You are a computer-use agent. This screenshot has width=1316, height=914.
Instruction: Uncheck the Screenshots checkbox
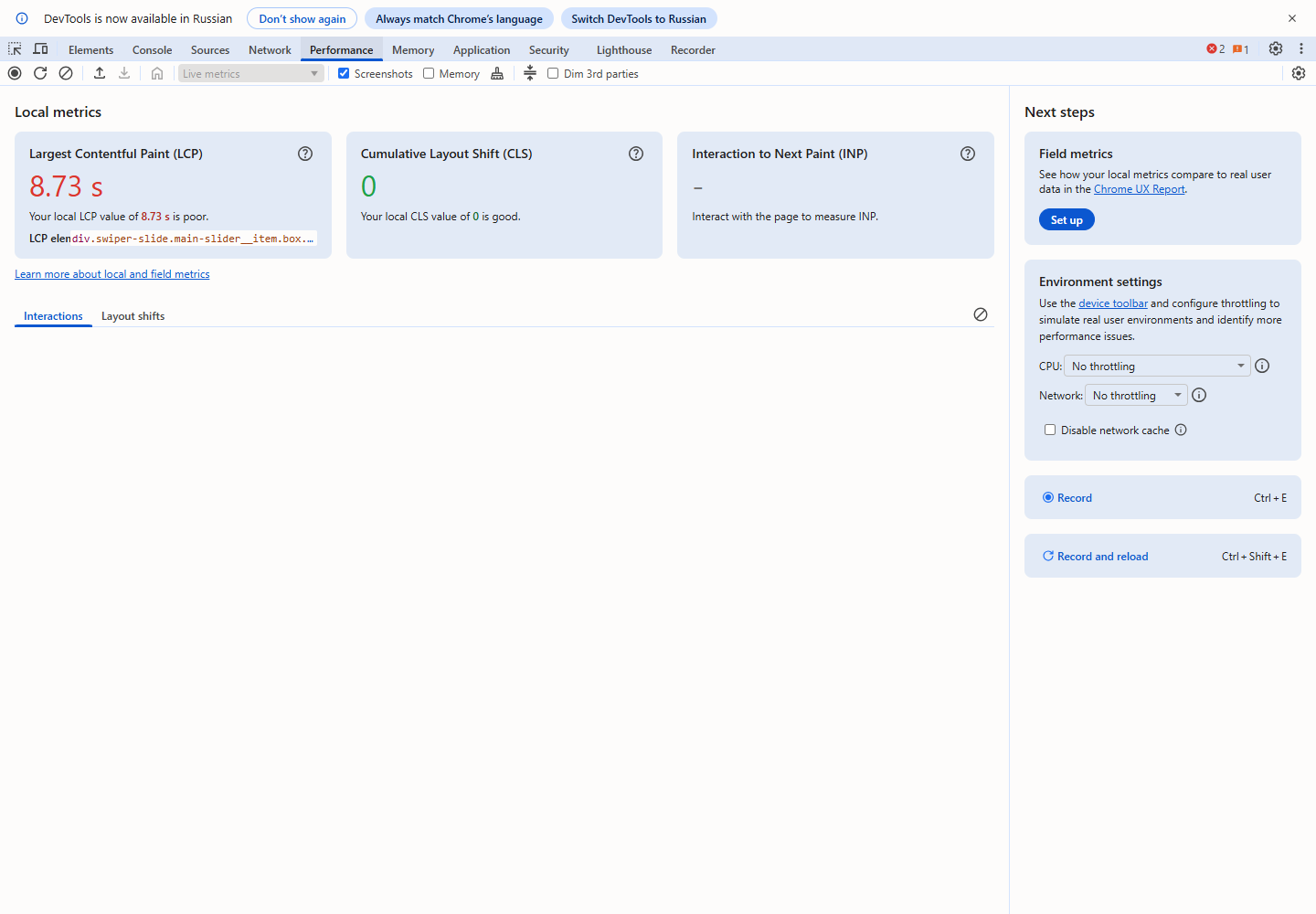point(344,73)
